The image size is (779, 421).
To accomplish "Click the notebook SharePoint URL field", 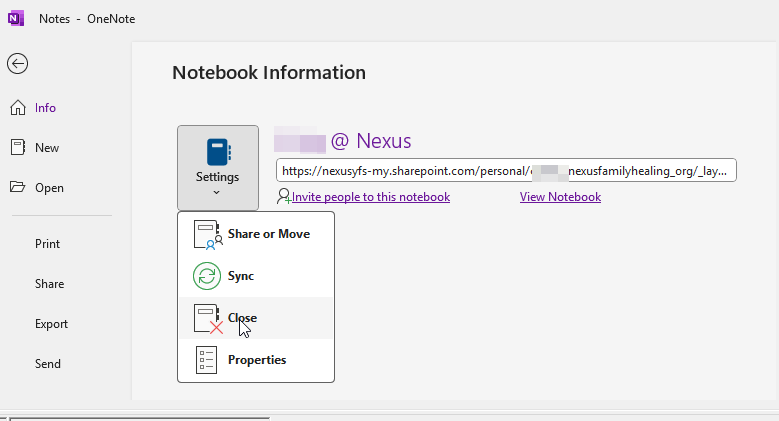I will 506,170.
